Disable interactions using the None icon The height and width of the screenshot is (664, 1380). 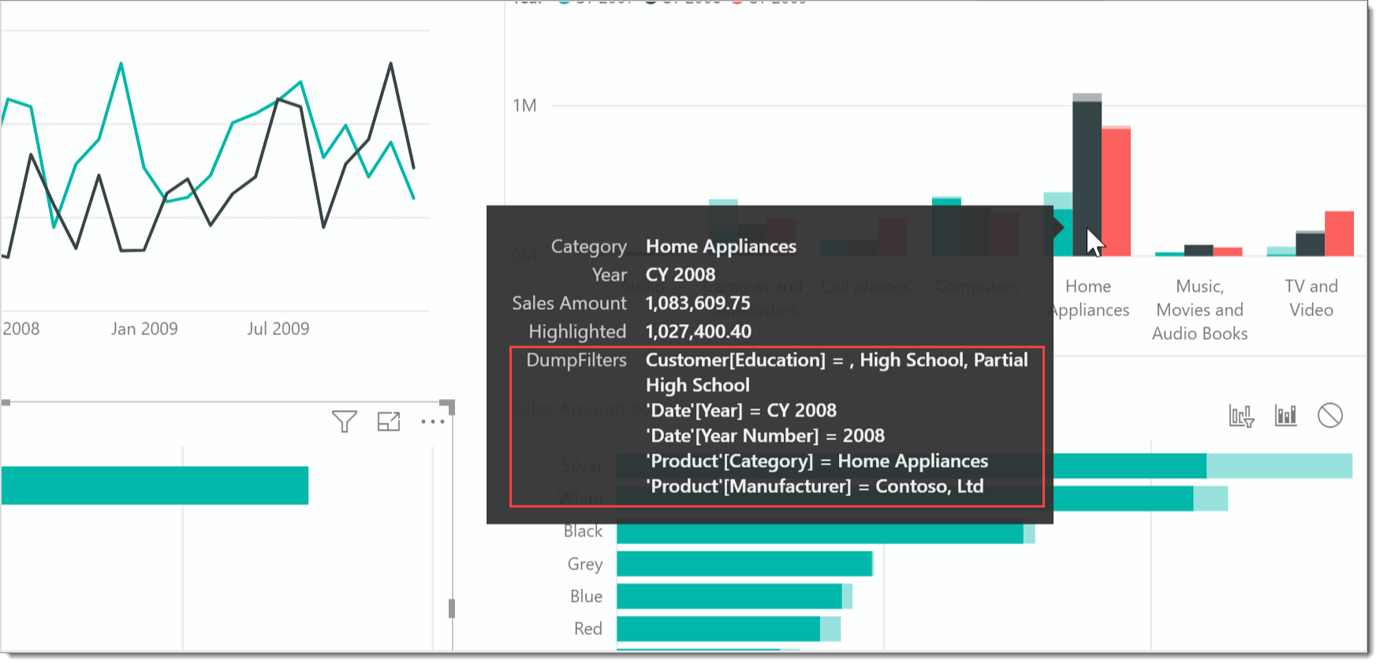point(1331,414)
